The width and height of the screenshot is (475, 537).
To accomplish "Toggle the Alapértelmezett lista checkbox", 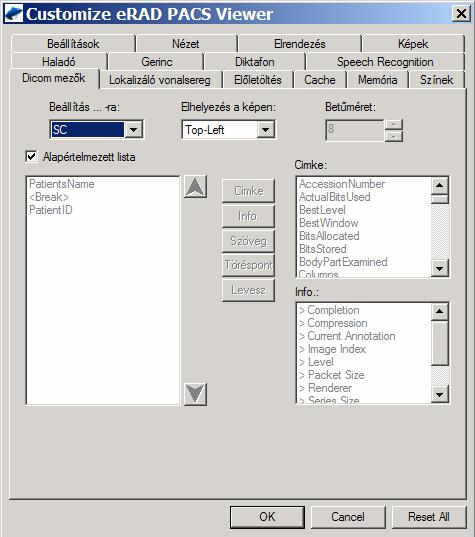I will (31, 157).
